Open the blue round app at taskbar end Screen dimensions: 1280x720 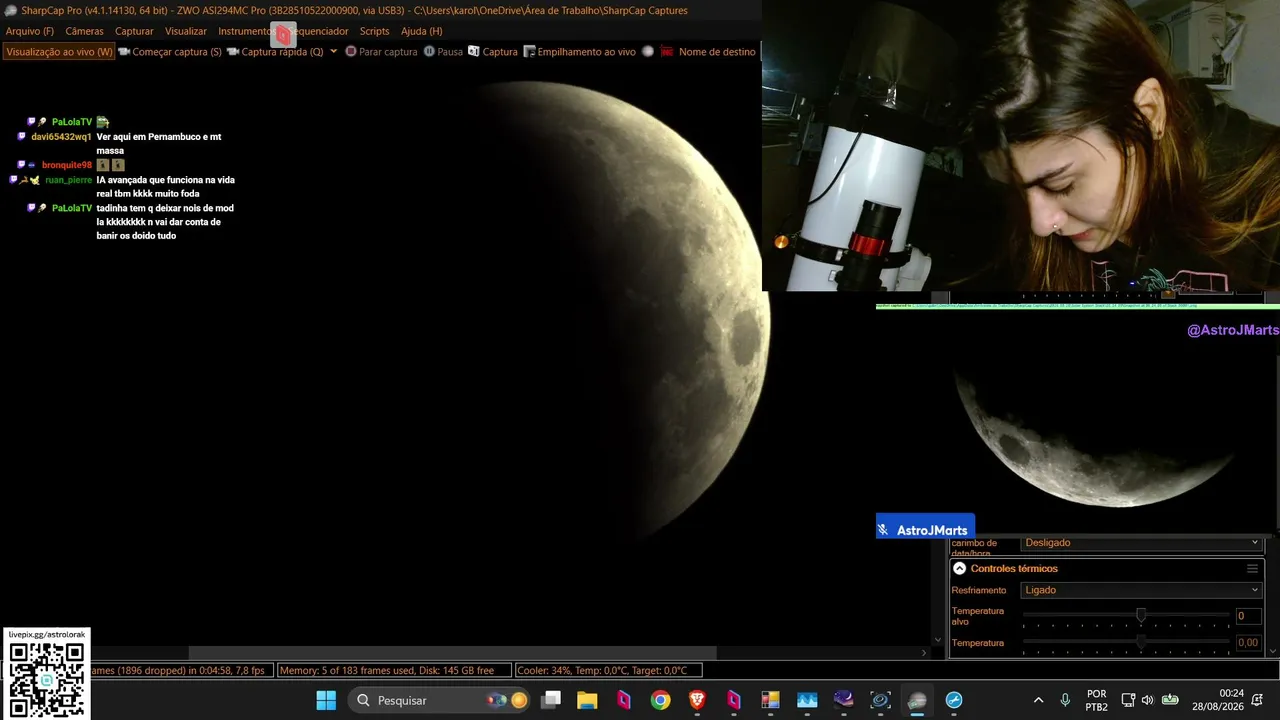(954, 700)
